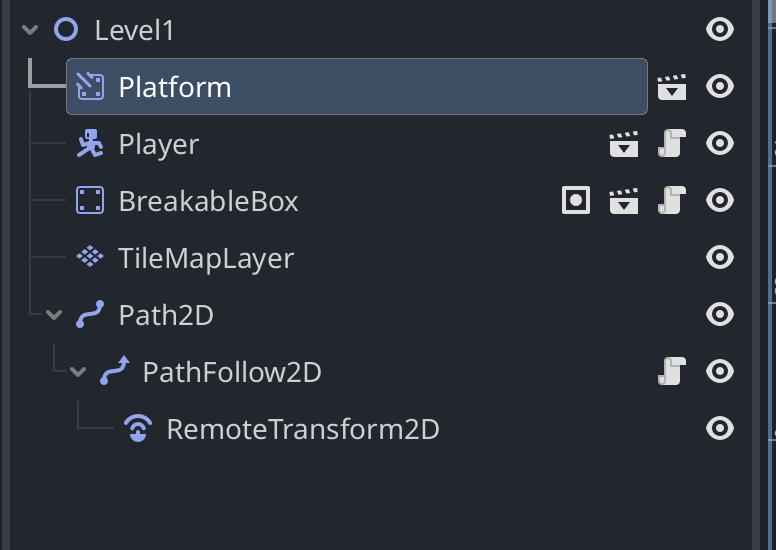Open the script attached to Player
The height and width of the screenshot is (550, 776).
pos(671,145)
